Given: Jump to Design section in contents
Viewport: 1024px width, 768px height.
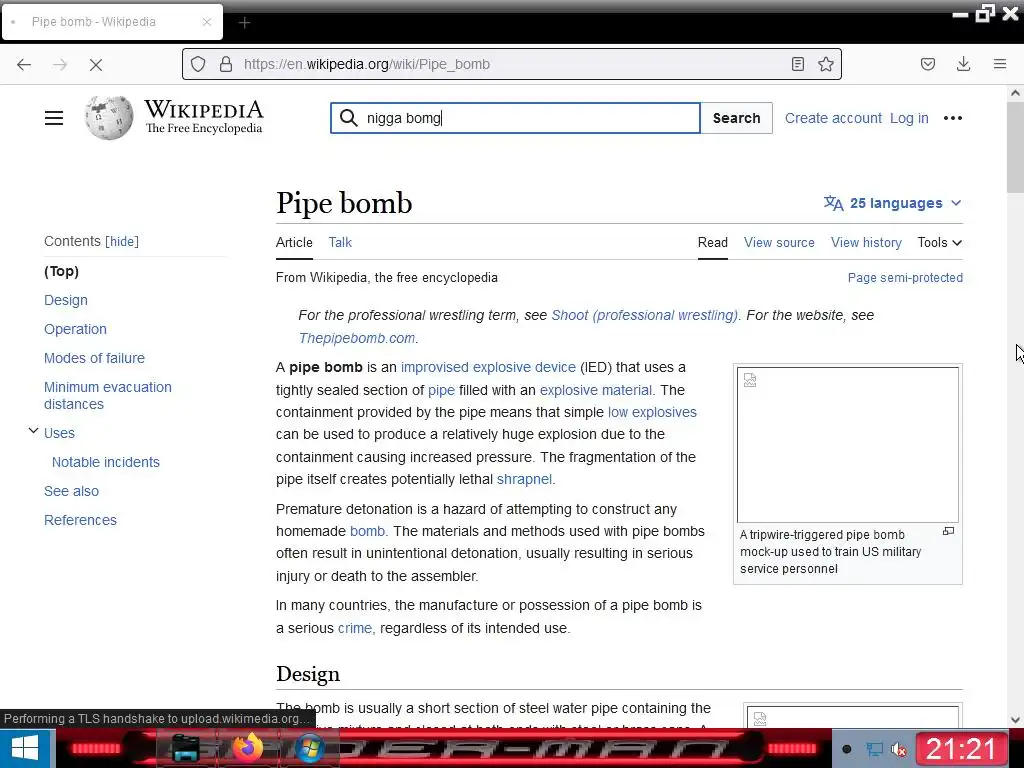Looking at the screenshot, I should tap(65, 300).
